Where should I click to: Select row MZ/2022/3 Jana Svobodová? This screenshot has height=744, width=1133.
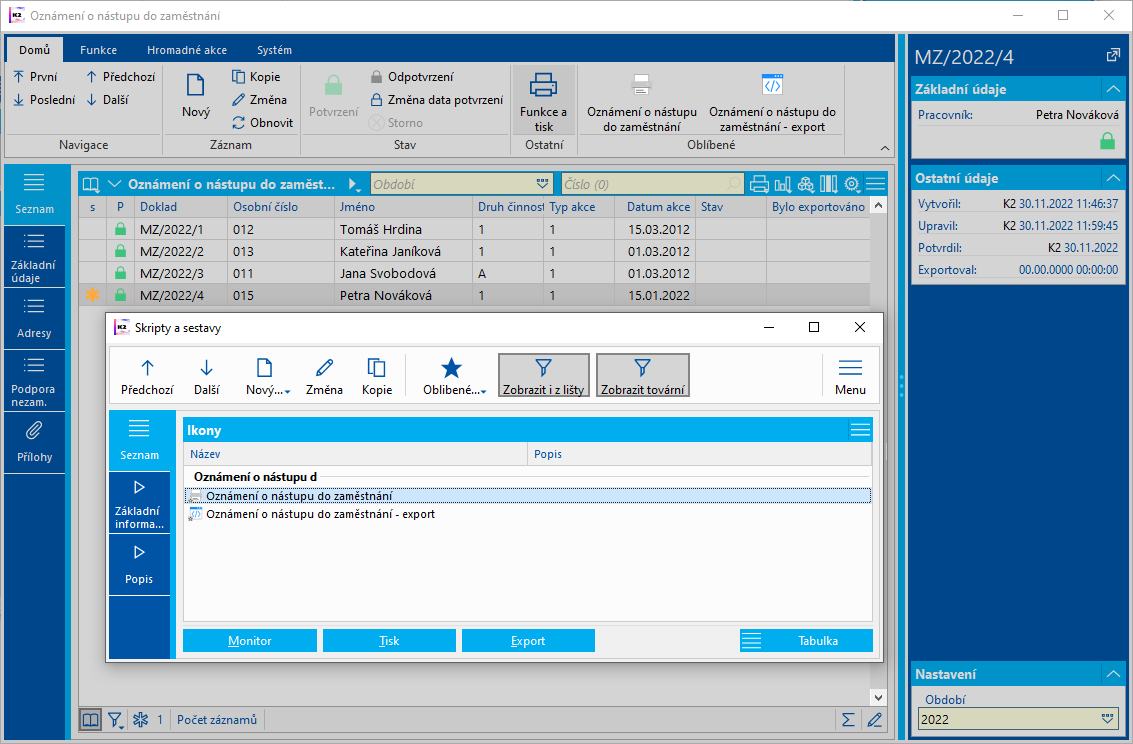[475, 274]
